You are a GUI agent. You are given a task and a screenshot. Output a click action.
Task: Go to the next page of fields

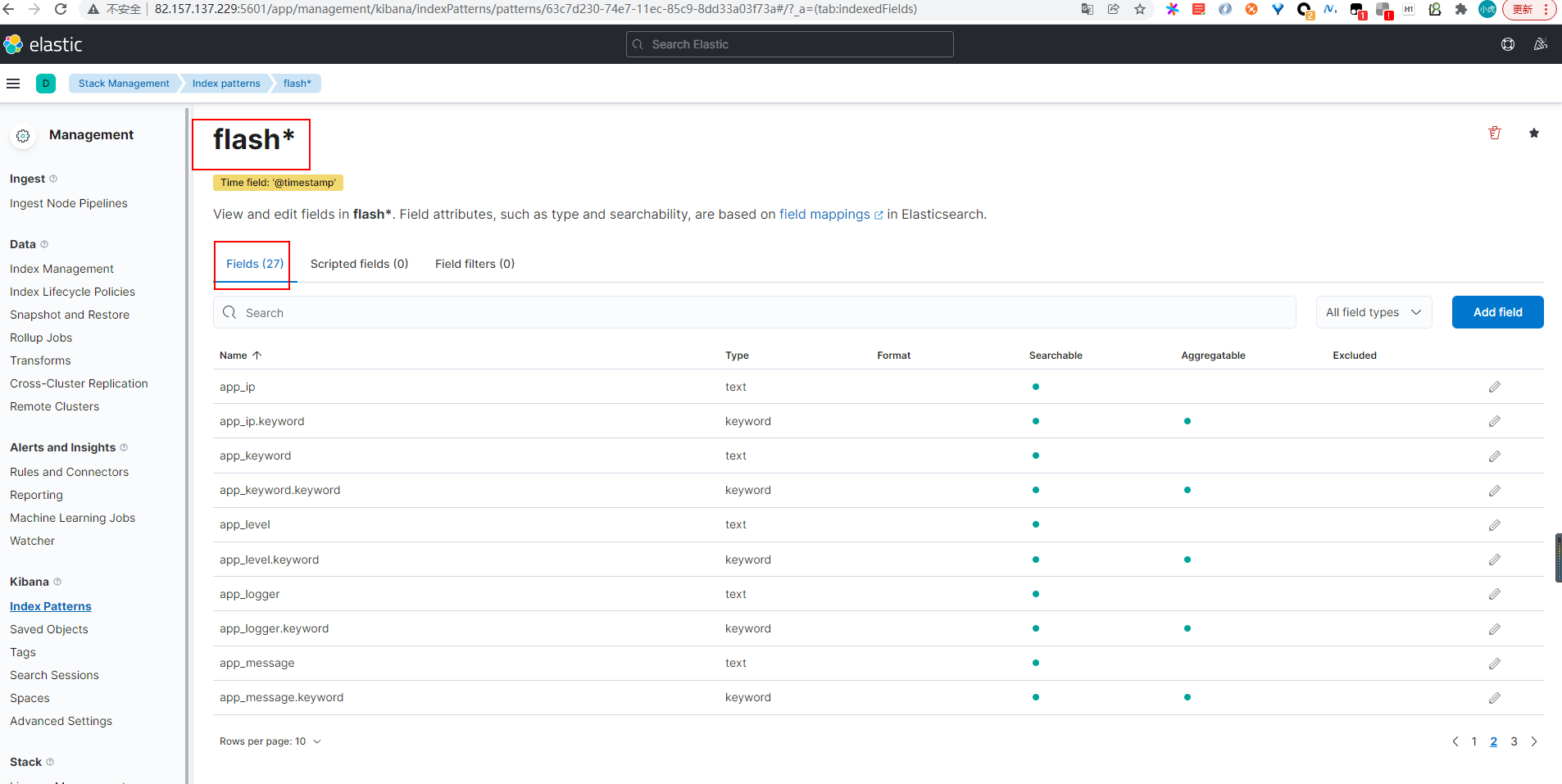(1534, 741)
